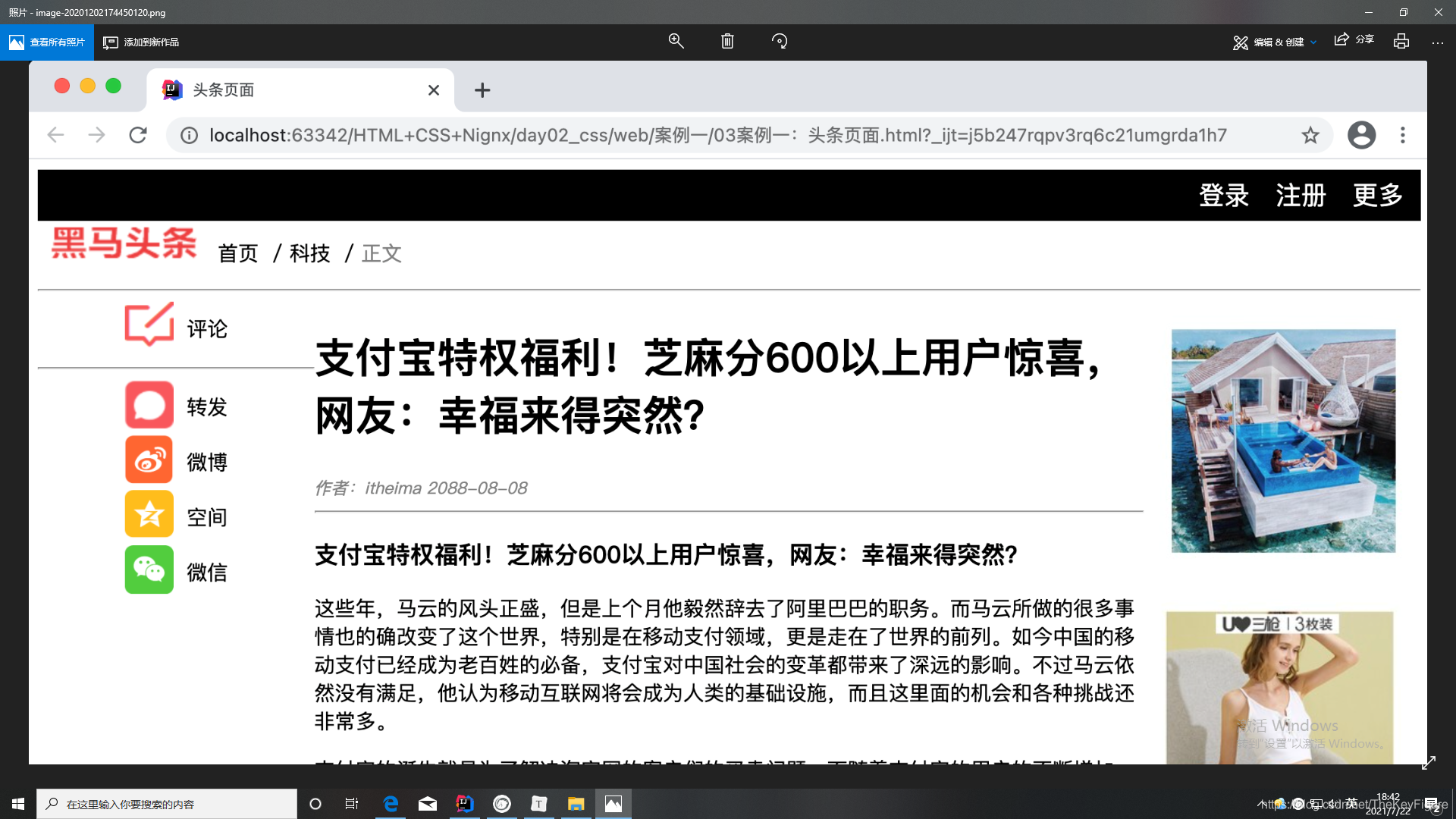
Task: Click the author line 作者：itheima 2088-08-08
Action: [421, 488]
